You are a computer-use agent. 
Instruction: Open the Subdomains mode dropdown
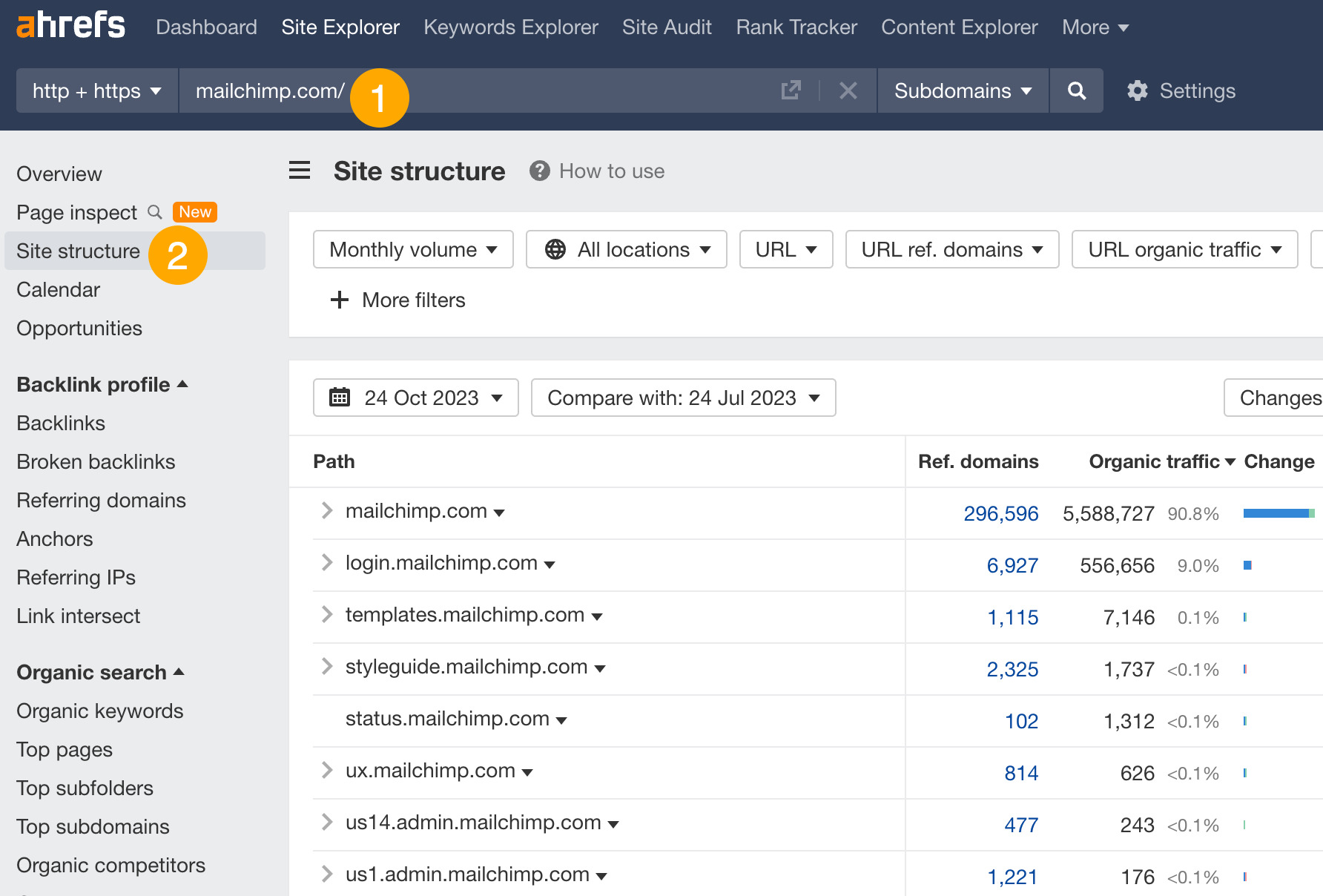click(962, 90)
